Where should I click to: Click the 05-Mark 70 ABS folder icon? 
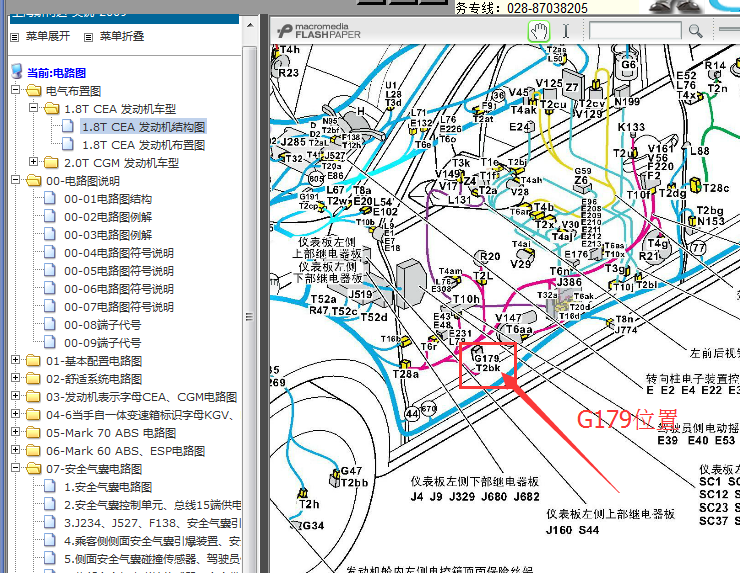(33, 432)
